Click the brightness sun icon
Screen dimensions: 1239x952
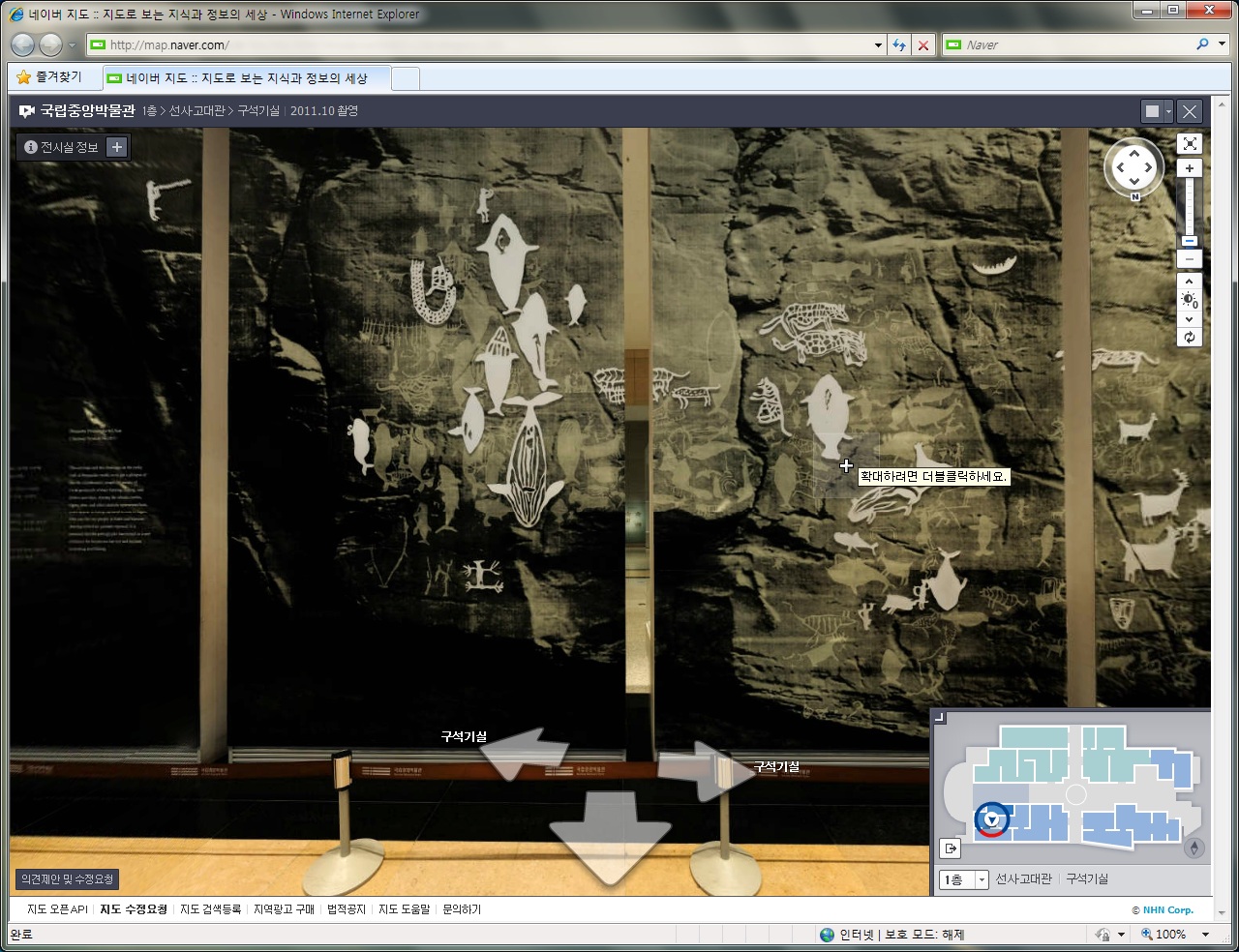pos(1190,301)
